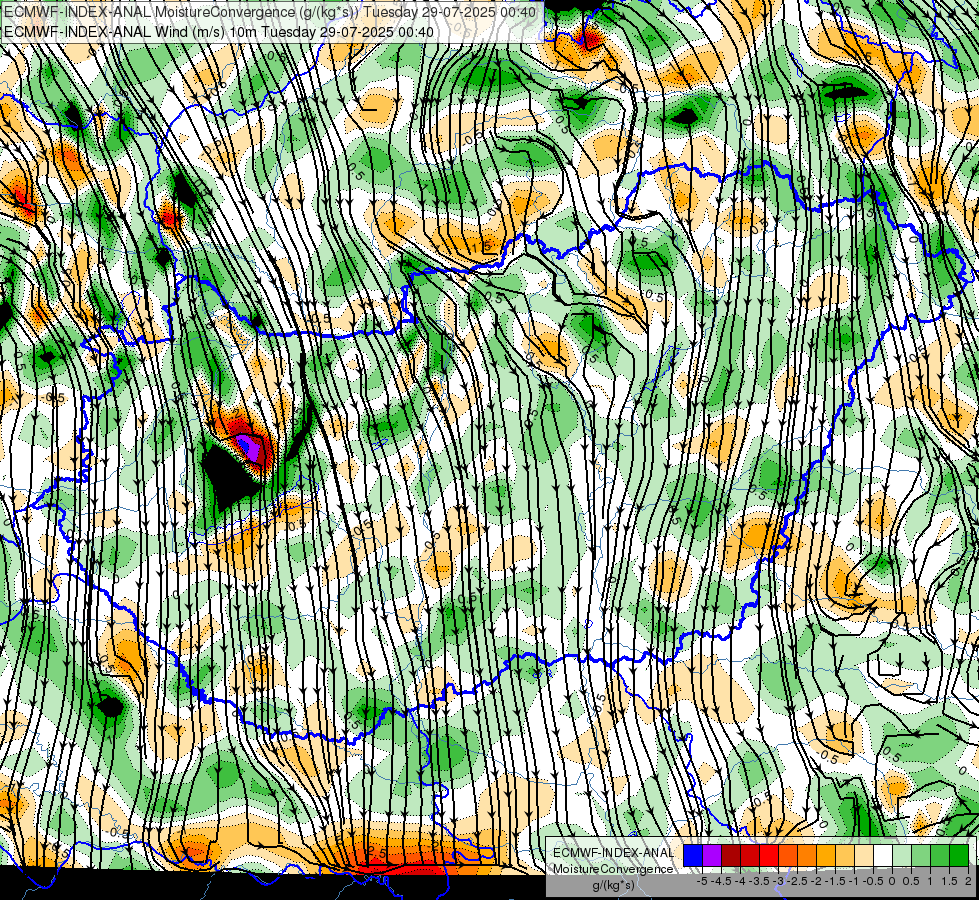Click the Wind 10m title line
The width and height of the screenshot is (979, 900).
(x=219, y=32)
